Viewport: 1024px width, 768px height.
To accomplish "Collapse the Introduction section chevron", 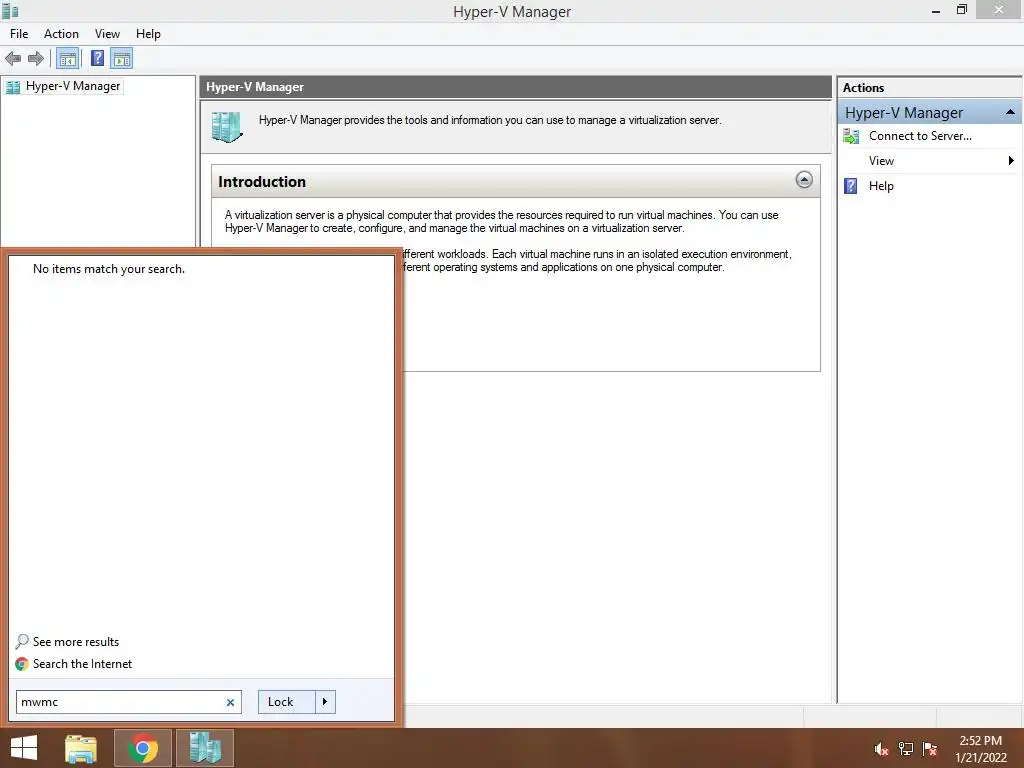I will point(804,180).
